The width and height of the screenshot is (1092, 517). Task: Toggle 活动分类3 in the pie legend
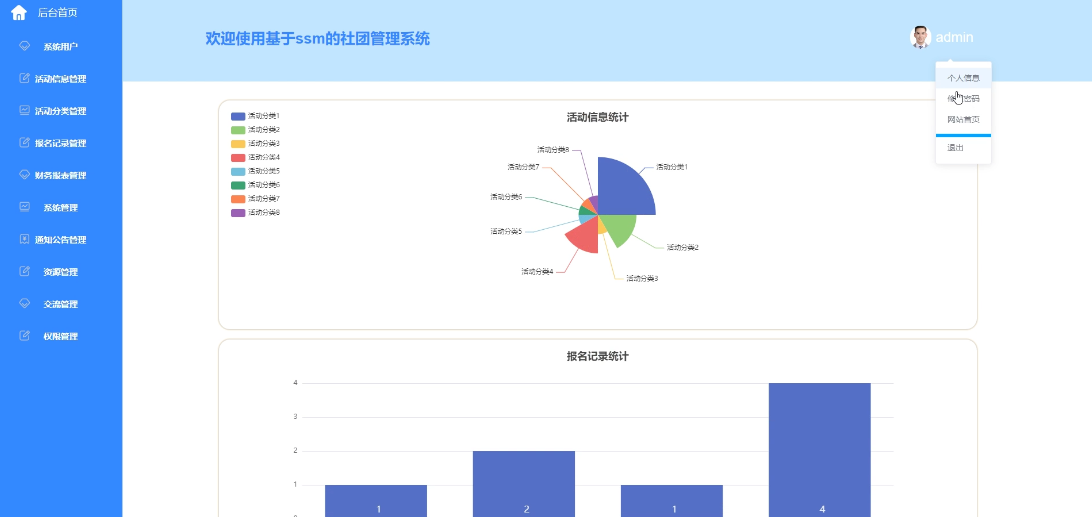[256, 144]
